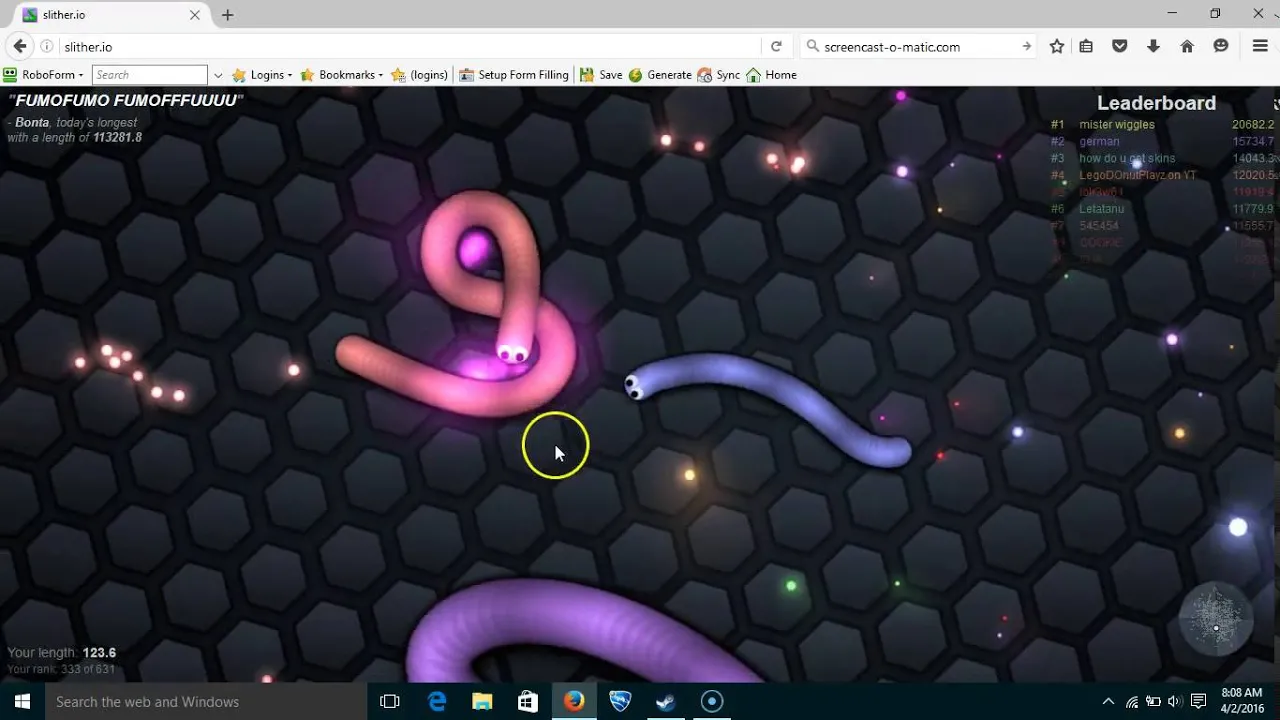Go back with the browser Back arrow
The image size is (1280, 720).
[19, 46]
